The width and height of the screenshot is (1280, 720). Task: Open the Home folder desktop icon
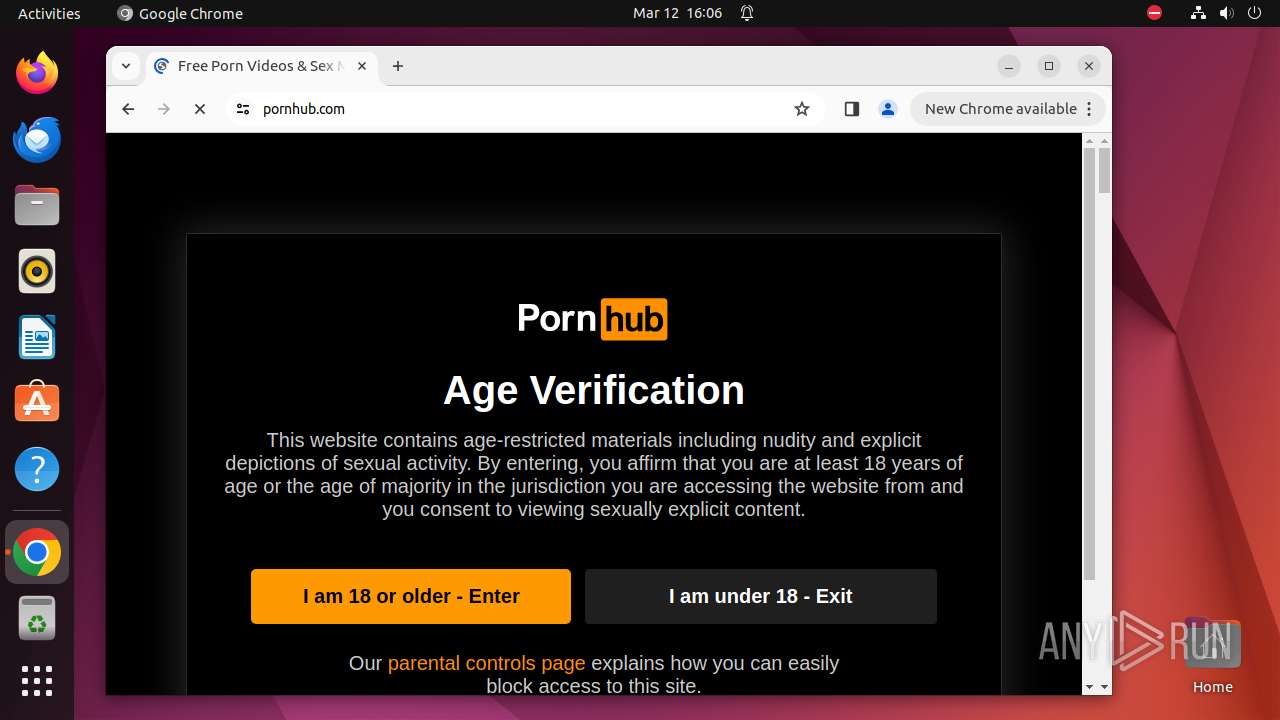[1212, 656]
